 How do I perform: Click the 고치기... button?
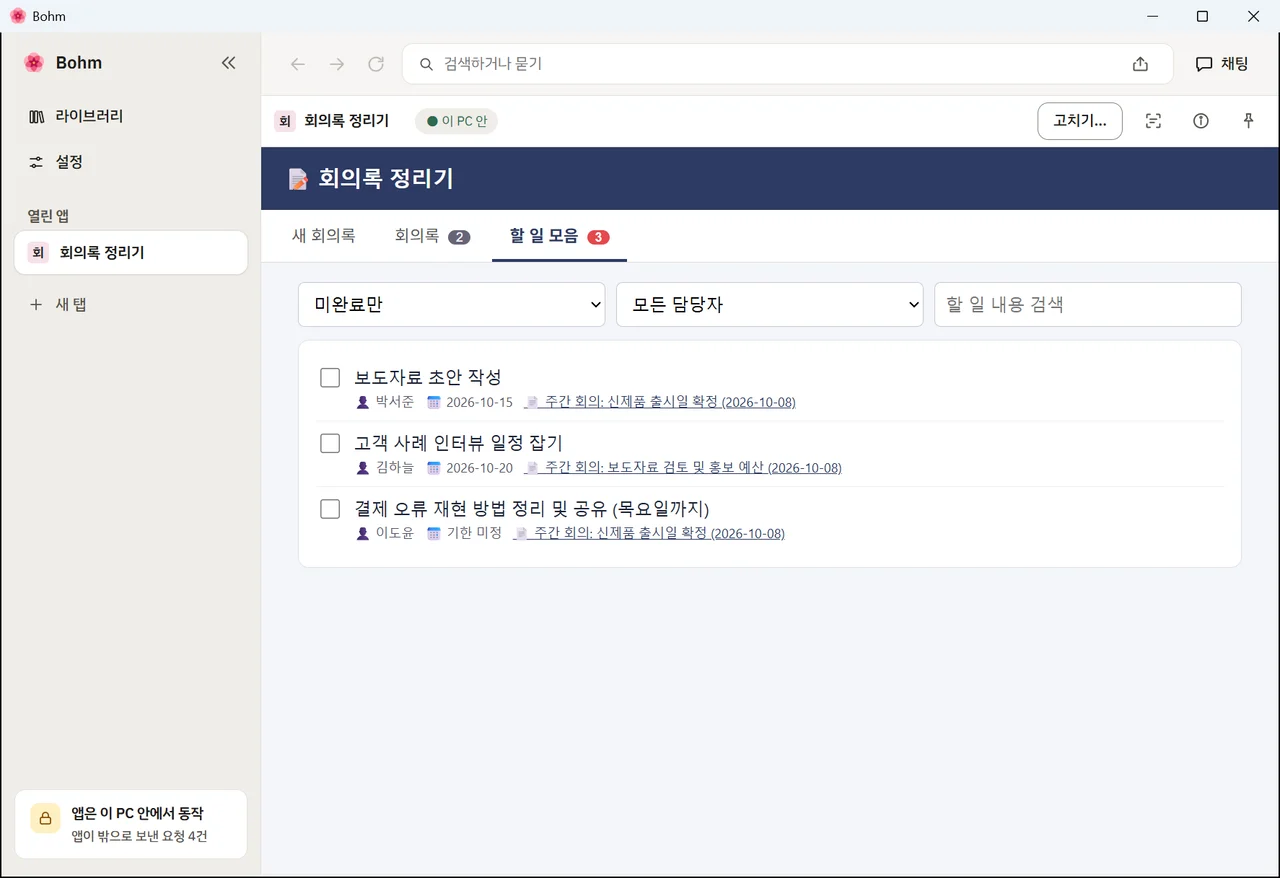1080,121
